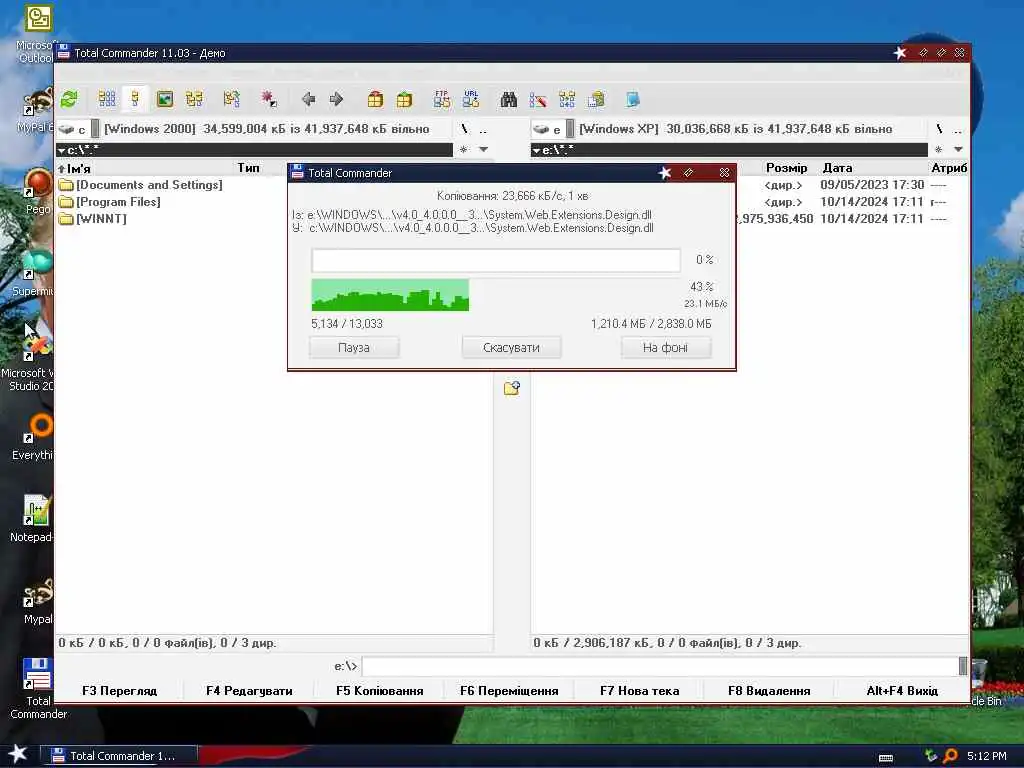Open right panel directory favorites star
Screen dimensions: 1024x768
(938, 150)
